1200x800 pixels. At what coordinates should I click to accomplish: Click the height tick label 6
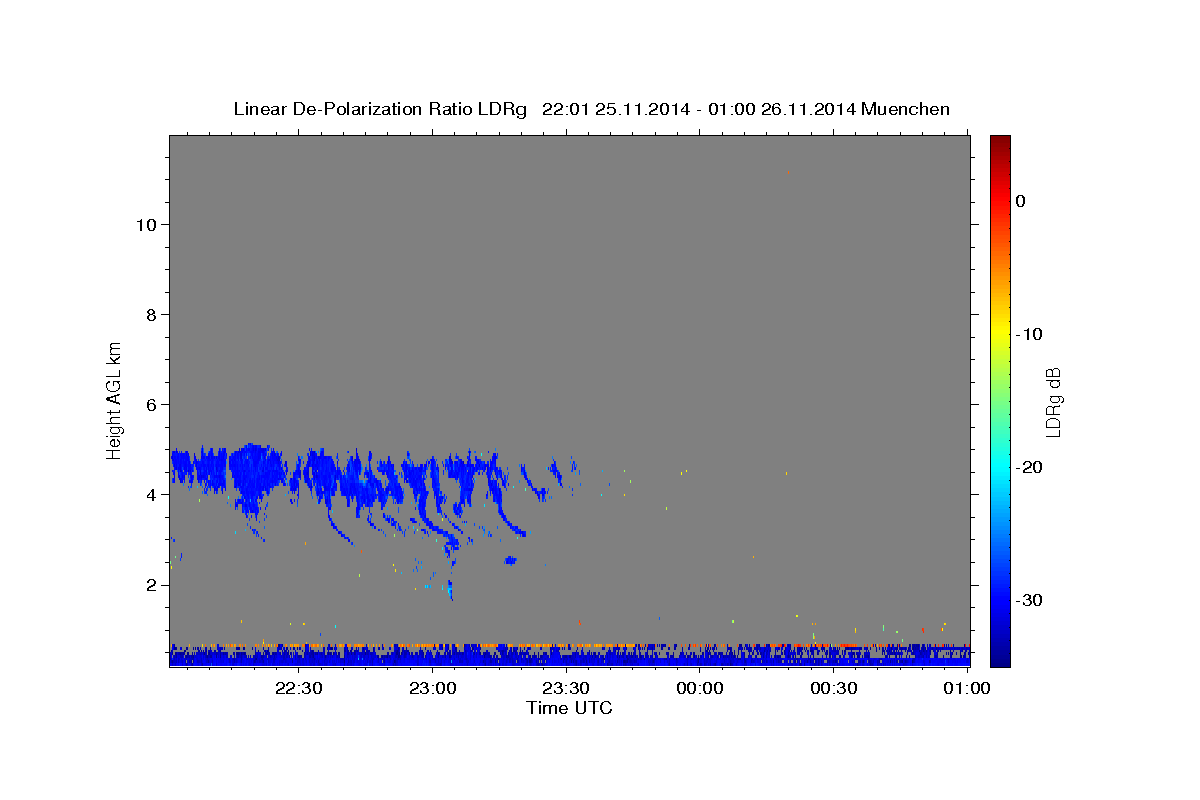point(153,405)
